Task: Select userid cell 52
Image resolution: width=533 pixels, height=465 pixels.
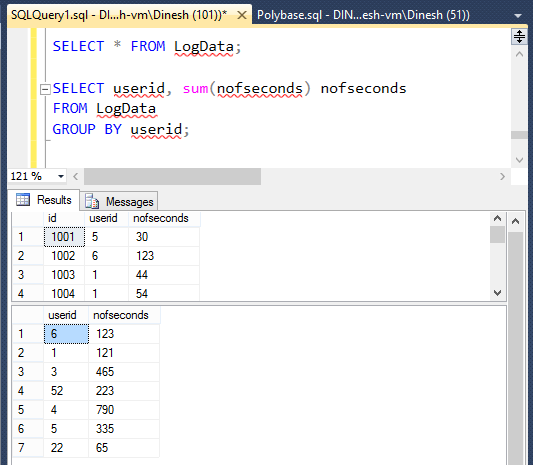Action: click(x=66, y=391)
